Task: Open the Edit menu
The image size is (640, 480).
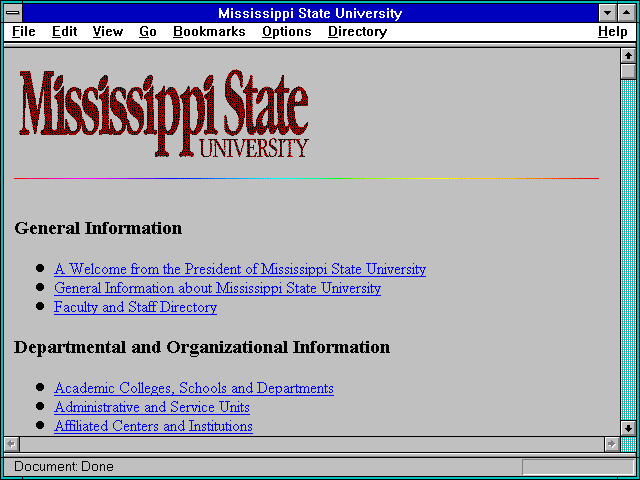Action: point(64,32)
